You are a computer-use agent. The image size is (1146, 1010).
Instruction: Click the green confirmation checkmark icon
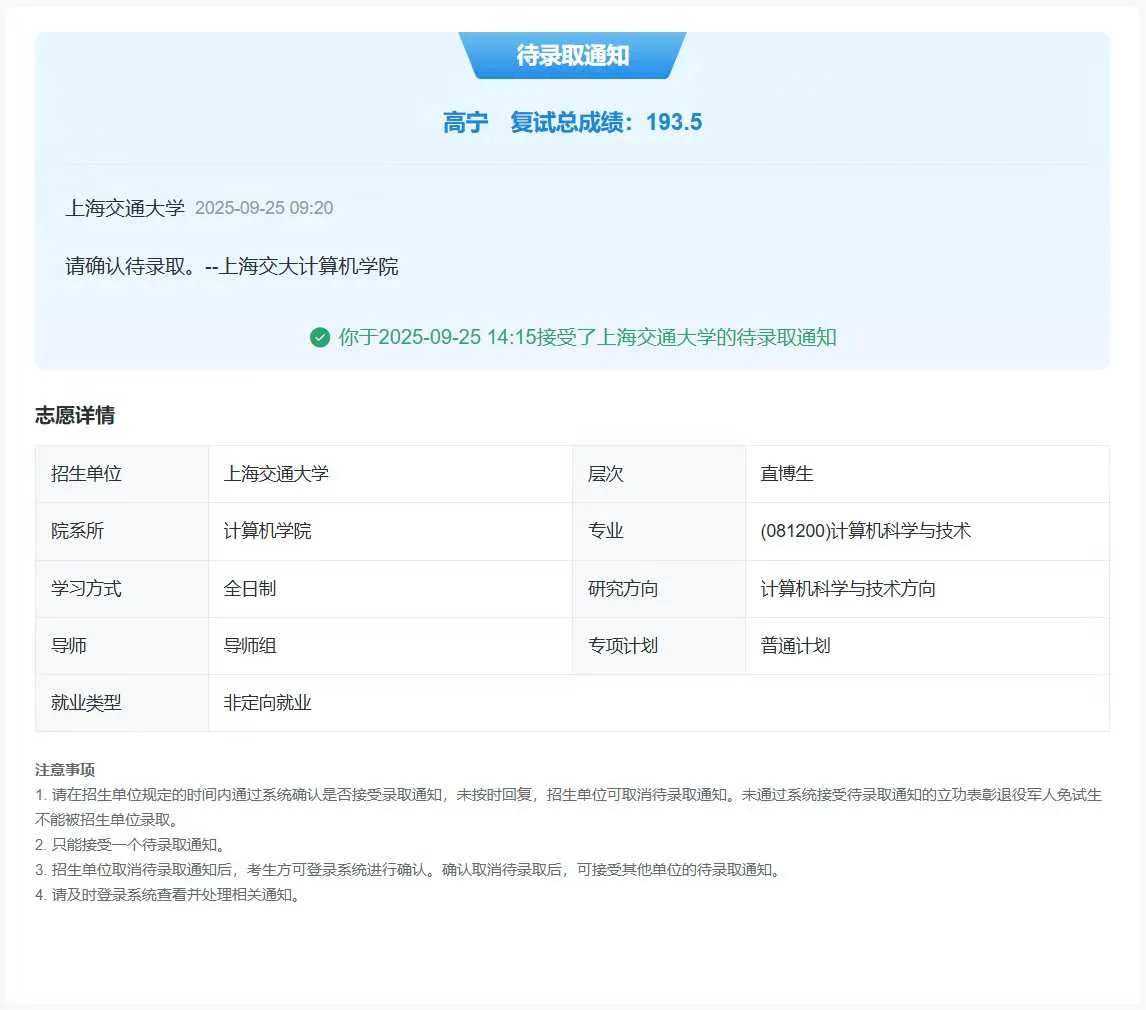(320, 338)
